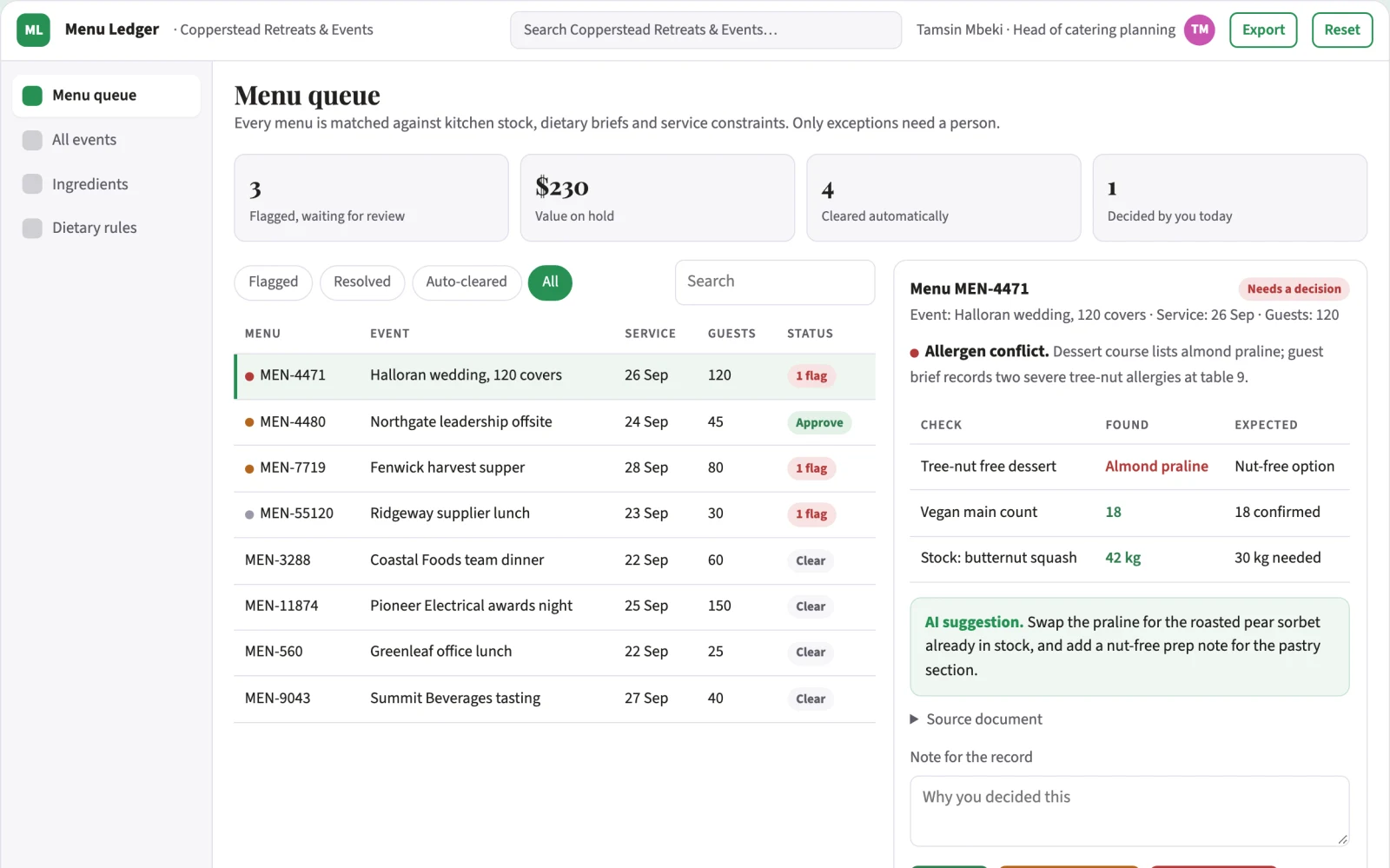
Task: Select the Resolved filter tab
Action: pyautogui.click(x=362, y=282)
